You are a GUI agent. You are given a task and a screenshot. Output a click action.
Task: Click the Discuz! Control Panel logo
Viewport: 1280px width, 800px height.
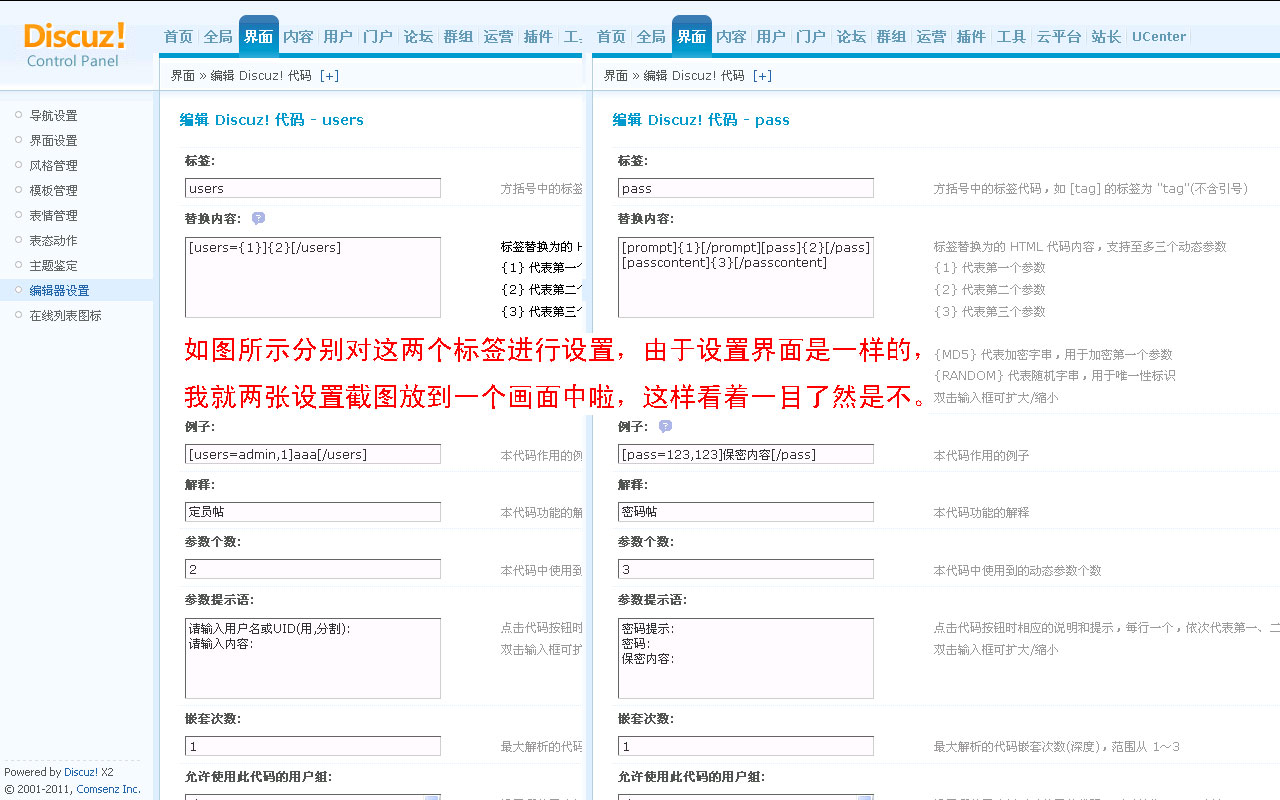pos(74,45)
